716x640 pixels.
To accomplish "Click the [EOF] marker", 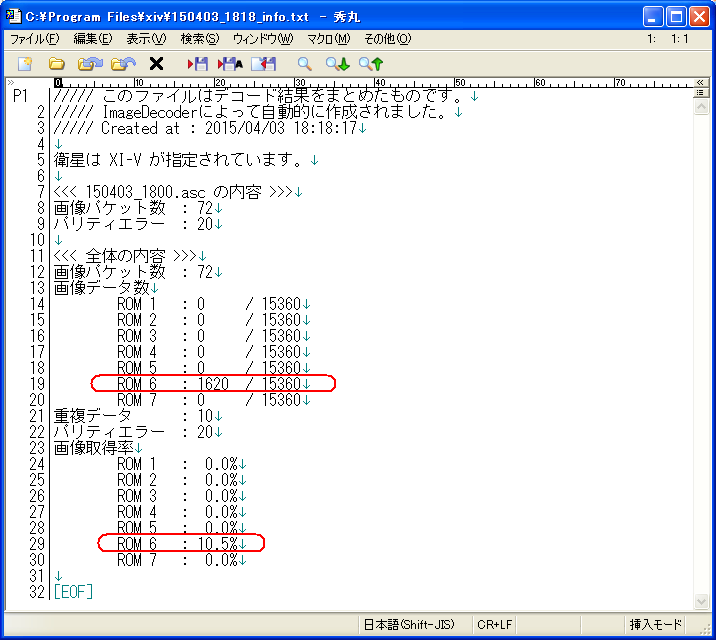I will [73, 592].
